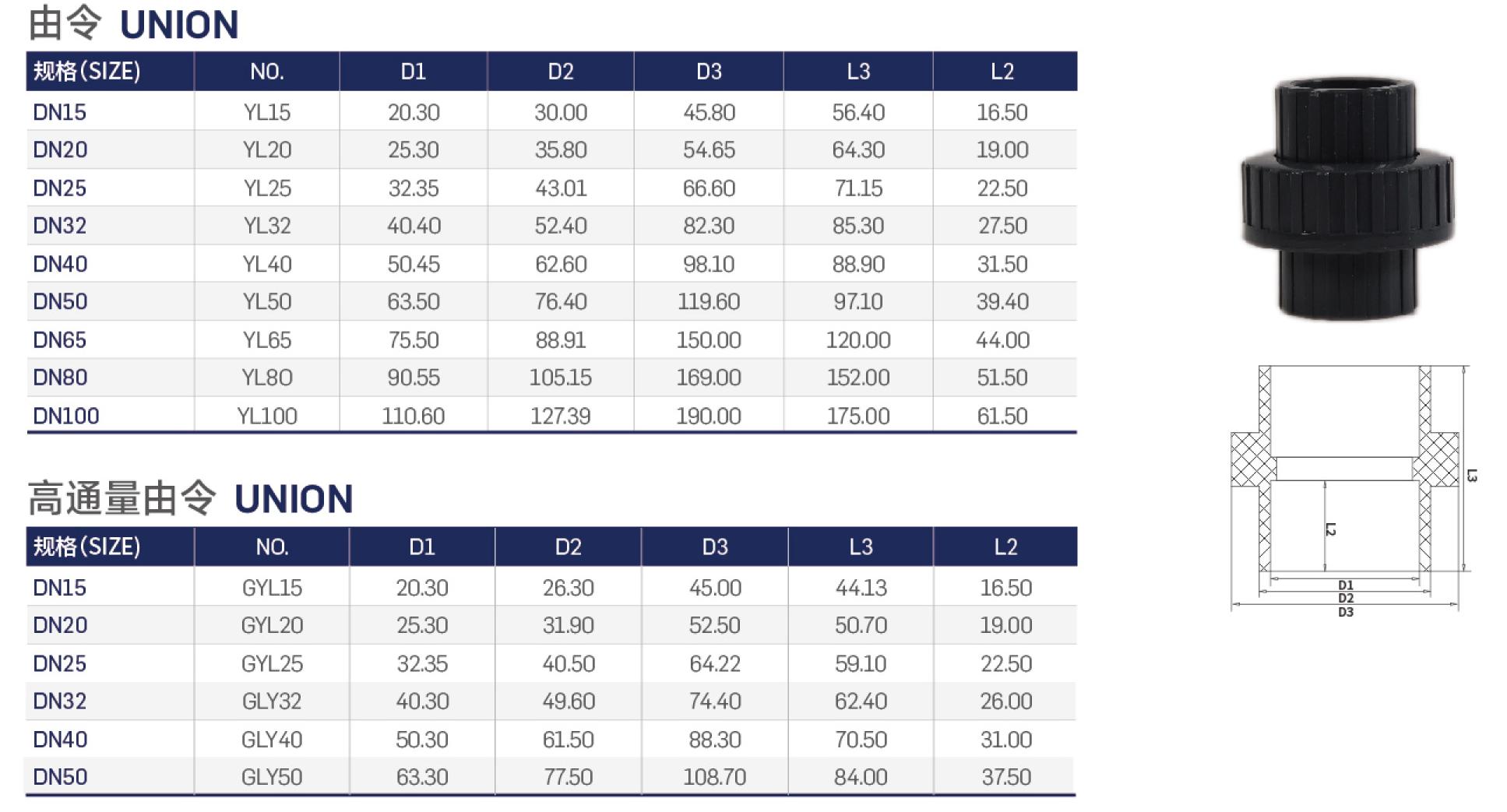Click the YL100 part number cell
The image size is (1507, 812).
tap(267, 416)
